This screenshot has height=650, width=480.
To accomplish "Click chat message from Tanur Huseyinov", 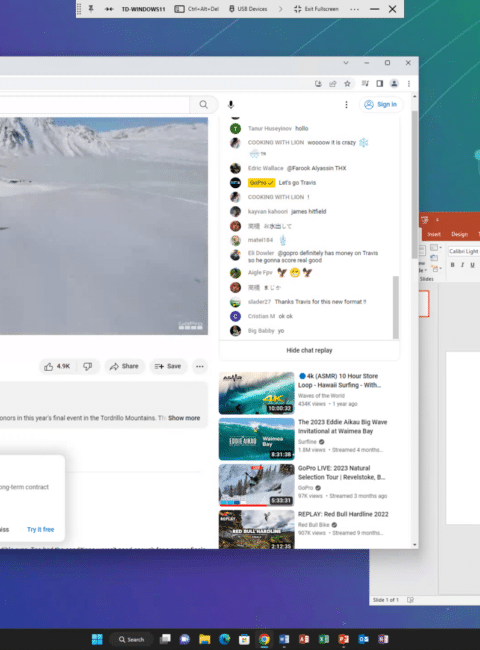I will 302,129.
